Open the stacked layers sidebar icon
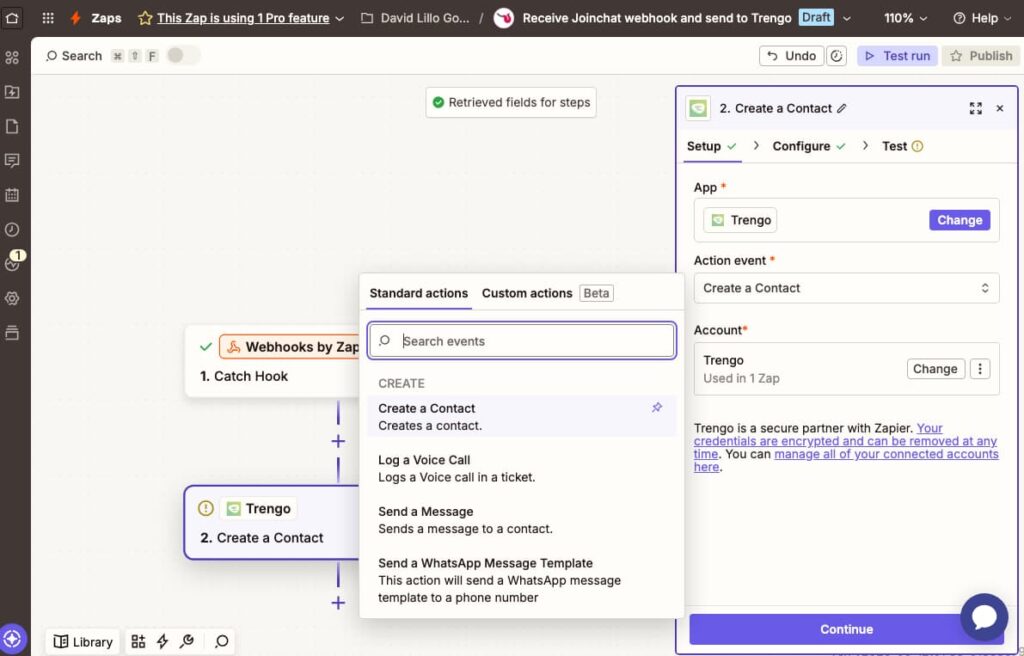The height and width of the screenshot is (656, 1024). (x=12, y=333)
